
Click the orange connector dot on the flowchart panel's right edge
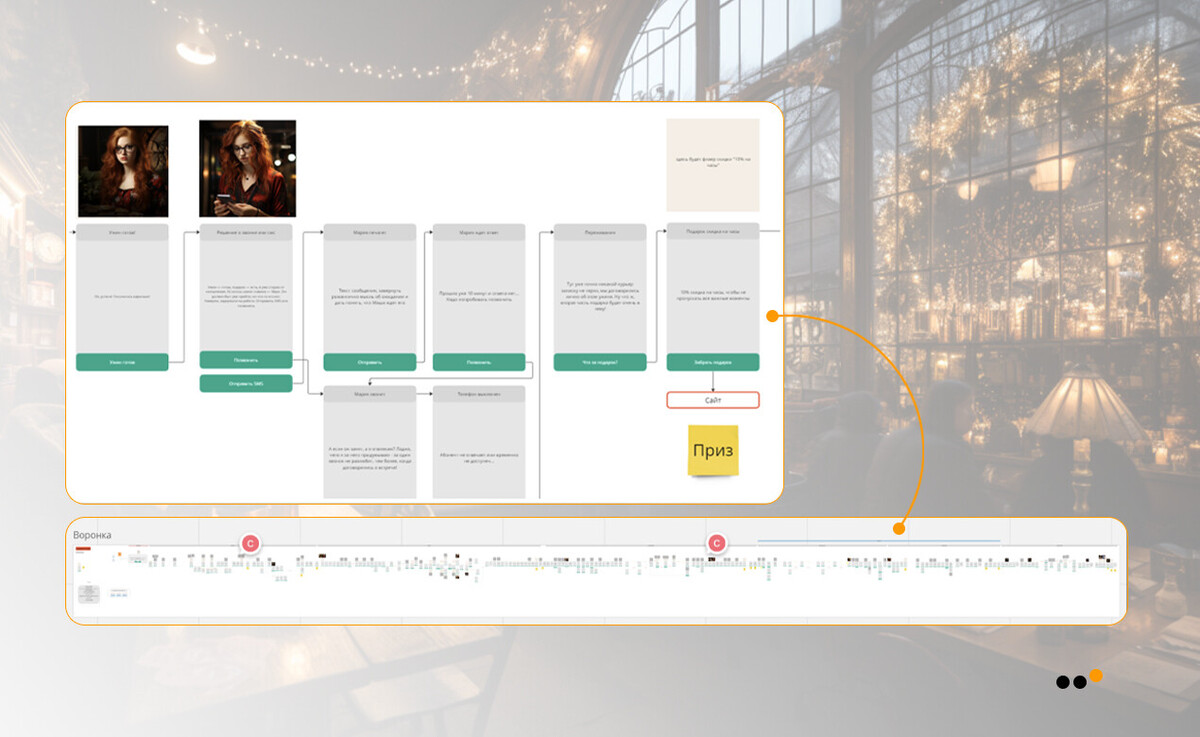(x=772, y=316)
